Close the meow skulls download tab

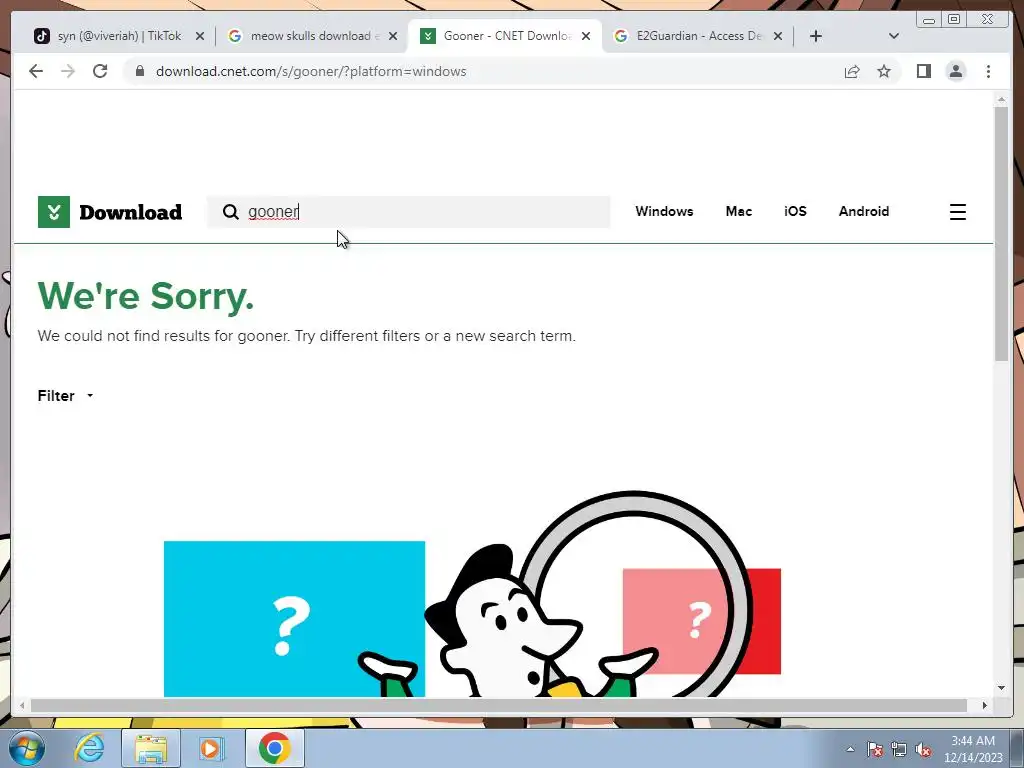(392, 36)
